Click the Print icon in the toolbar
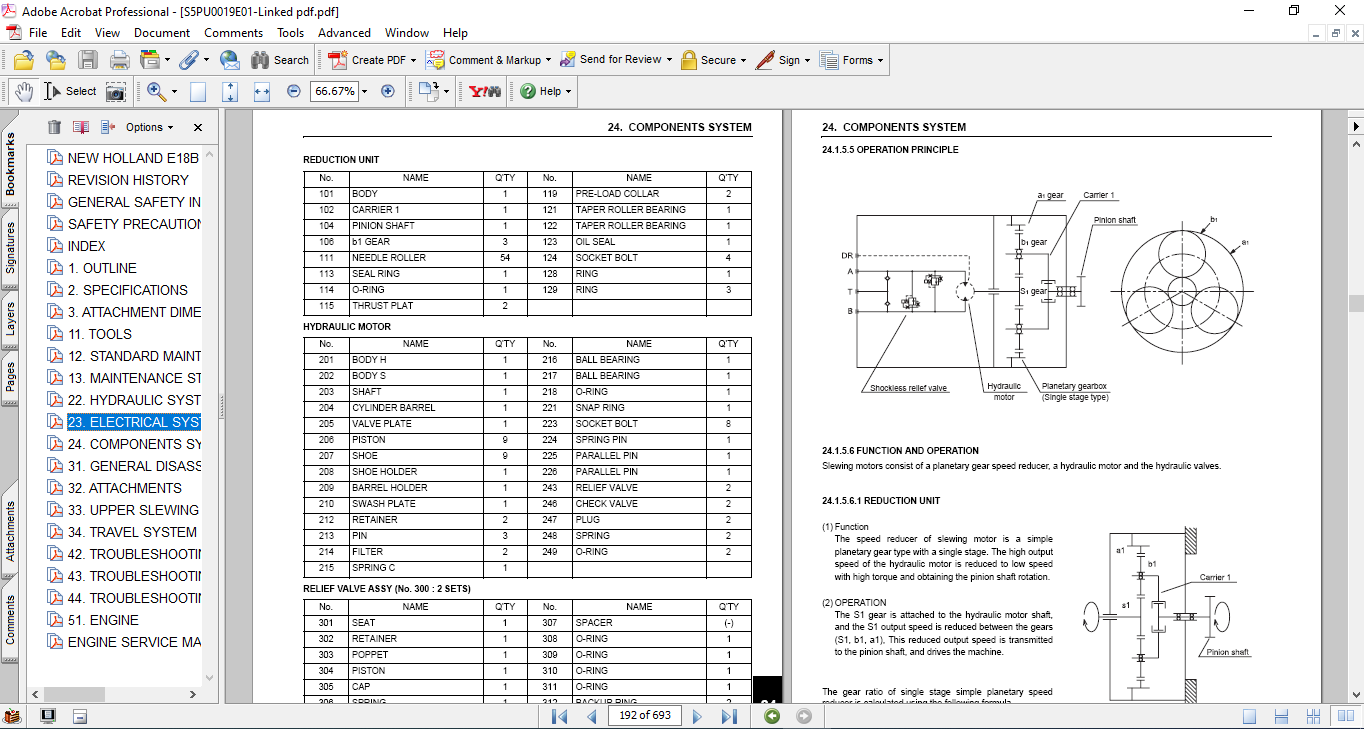Viewport: 1364px width, 729px height. click(119, 60)
